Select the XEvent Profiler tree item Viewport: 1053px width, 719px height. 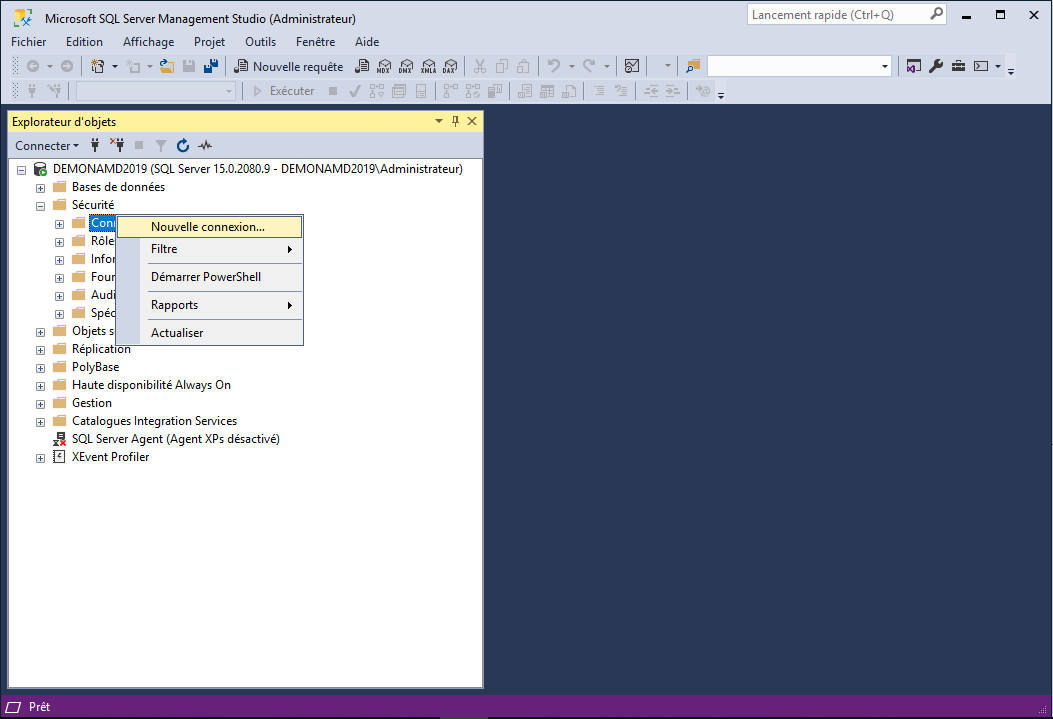[x=110, y=457]
